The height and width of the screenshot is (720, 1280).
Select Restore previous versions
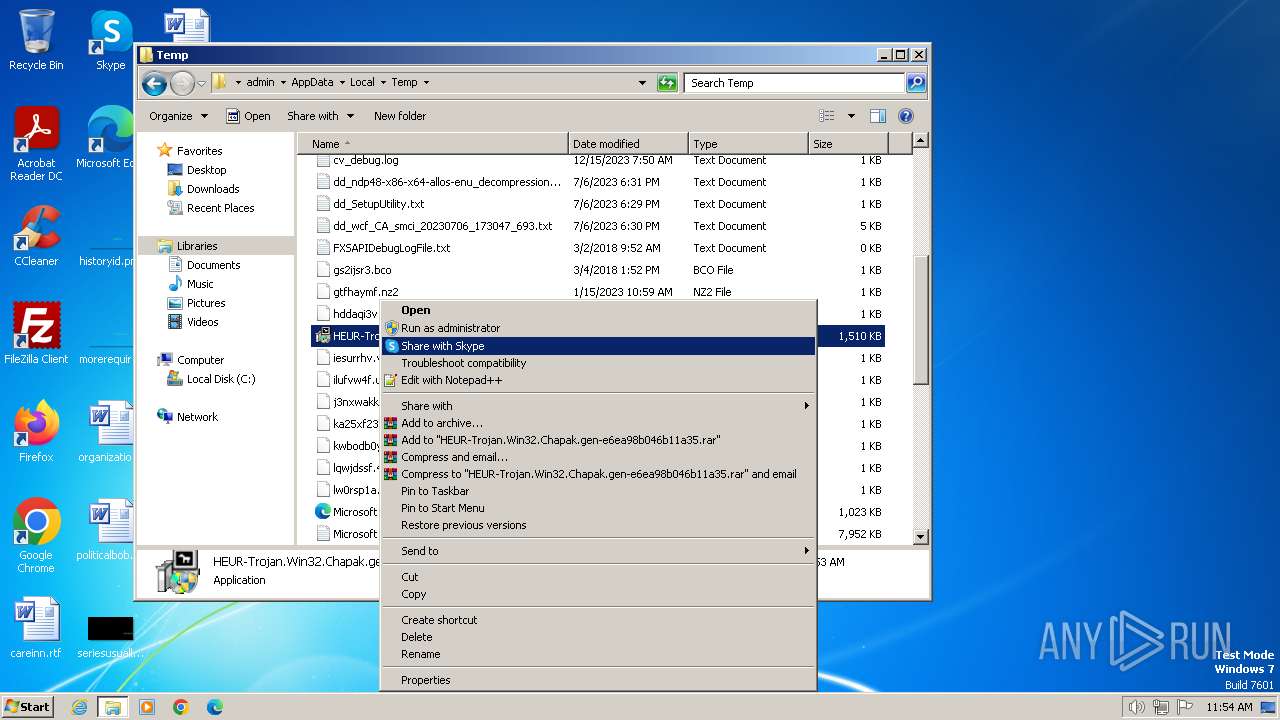(x=599, y=525)
